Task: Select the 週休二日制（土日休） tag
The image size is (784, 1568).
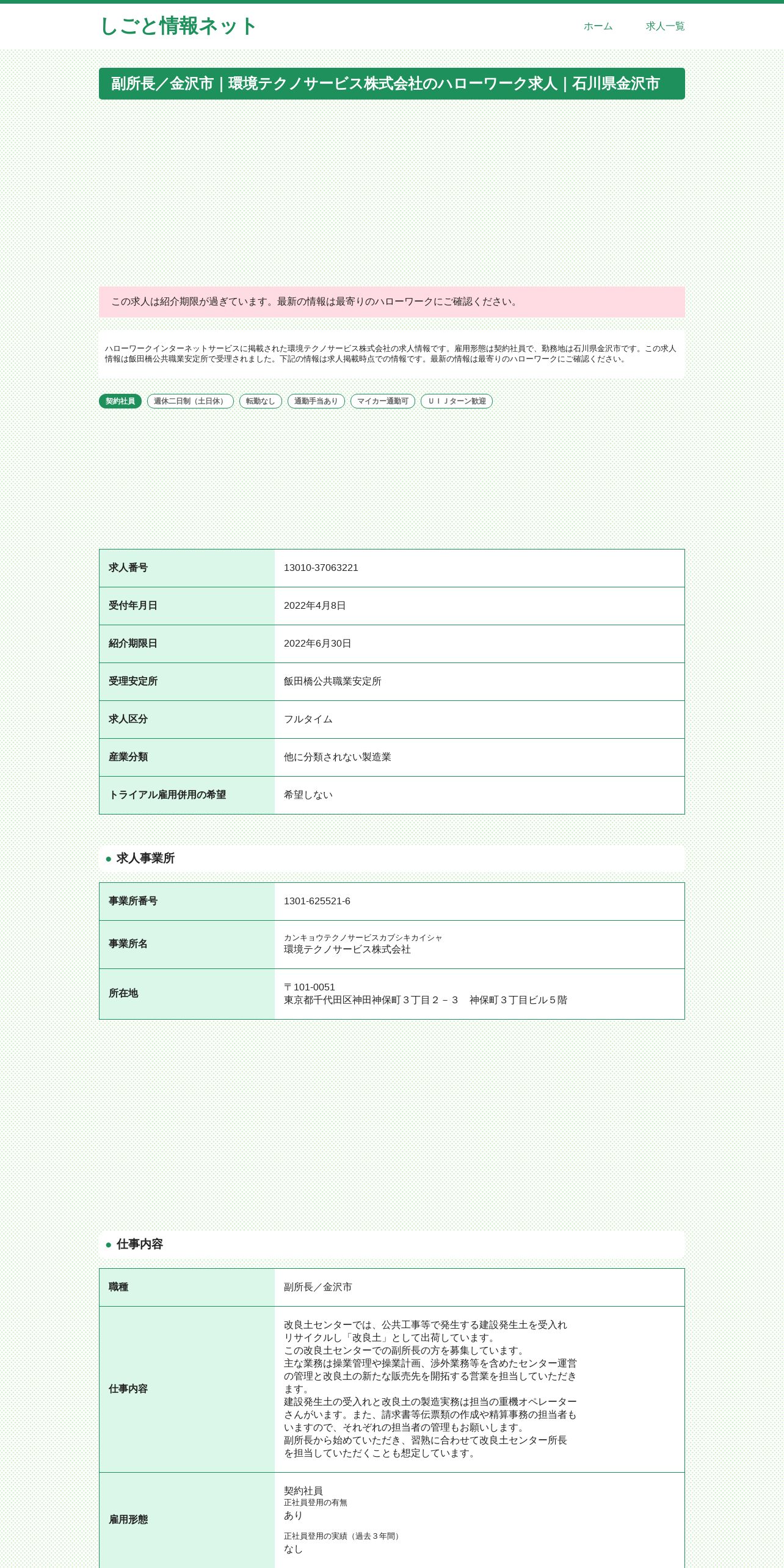Action: coord(191,401)
